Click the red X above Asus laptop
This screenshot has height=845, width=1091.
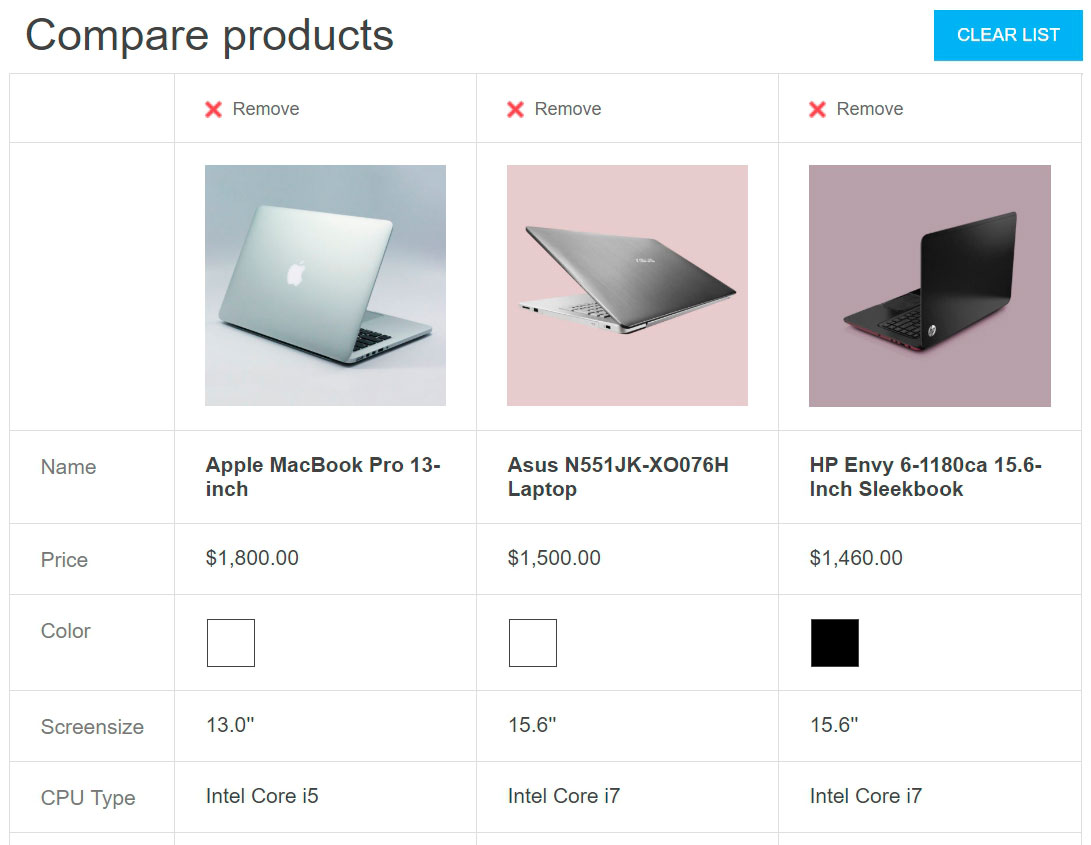[515, 109]
